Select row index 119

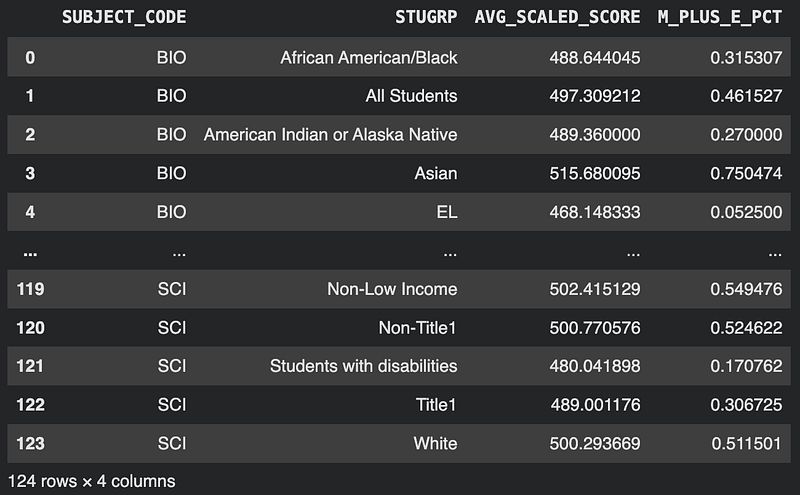[30, 289]
